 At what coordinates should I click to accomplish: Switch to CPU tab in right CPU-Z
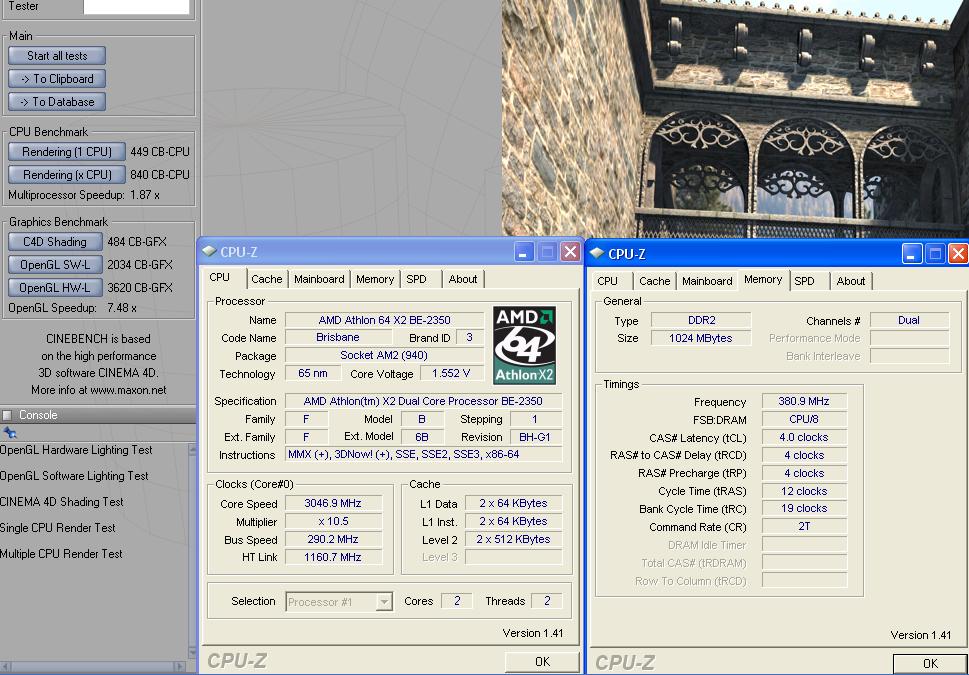coord(607,281)
